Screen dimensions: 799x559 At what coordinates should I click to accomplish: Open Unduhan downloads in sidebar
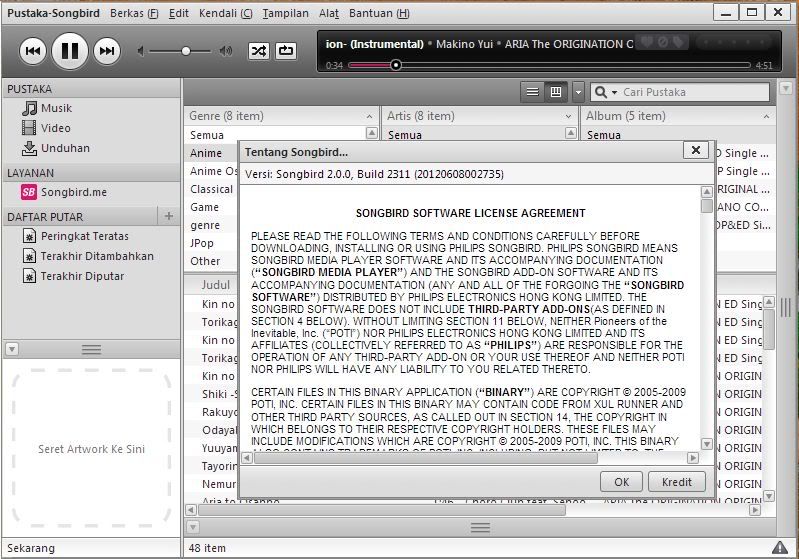coord(56,148)
